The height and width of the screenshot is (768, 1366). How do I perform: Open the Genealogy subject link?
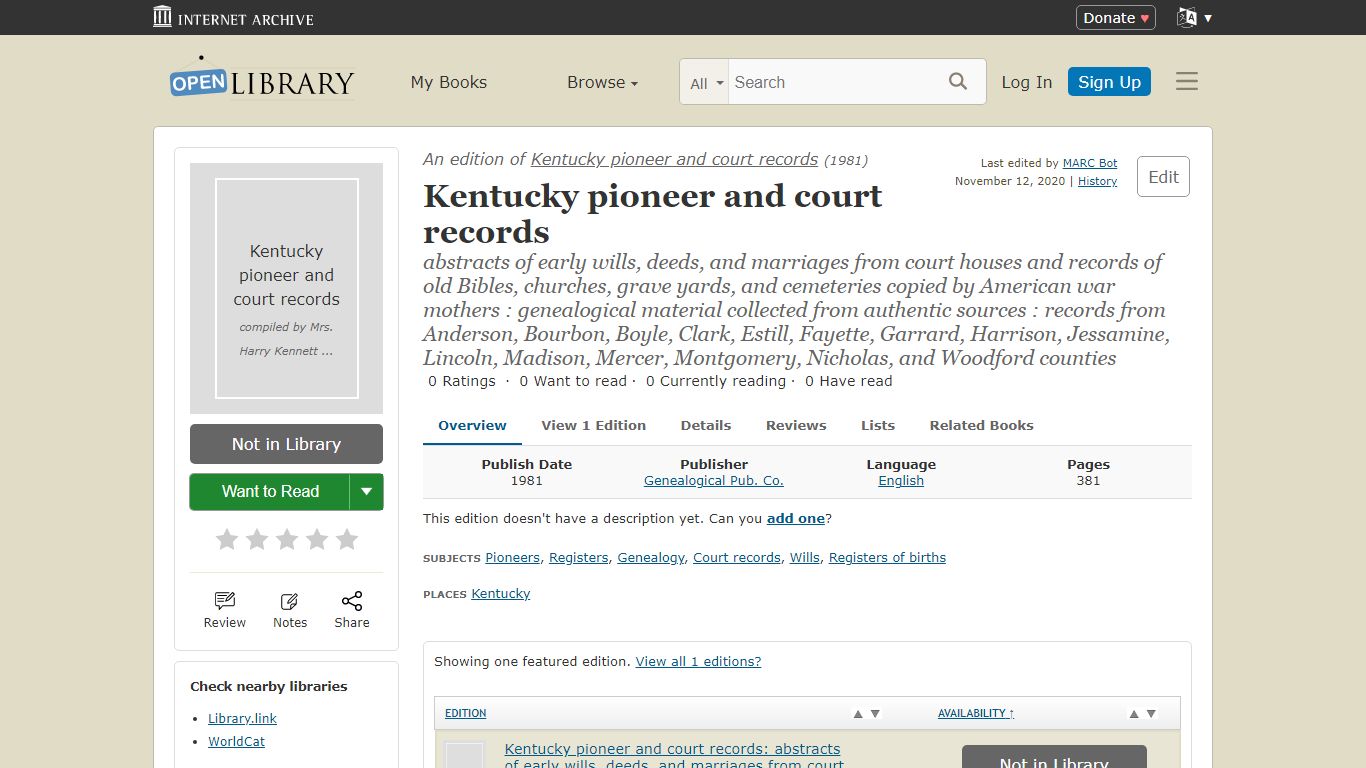(651, 558)
